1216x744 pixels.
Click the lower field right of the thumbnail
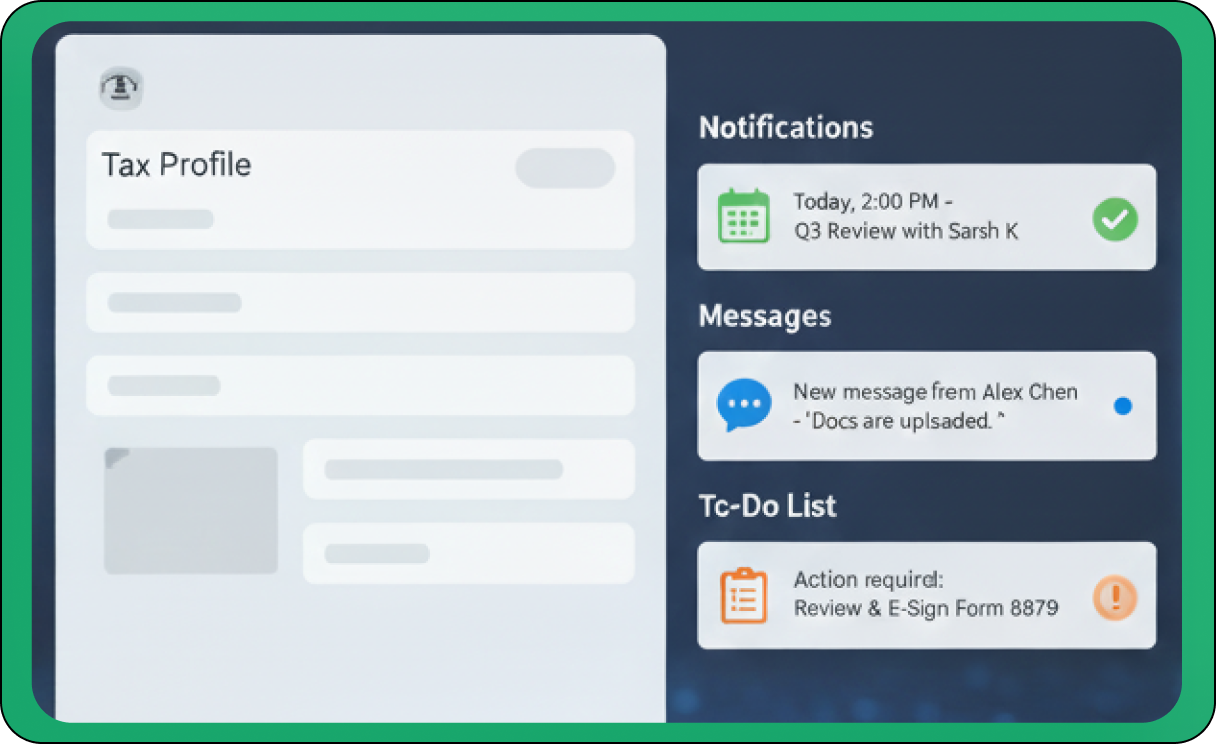(x=468, y=553)
